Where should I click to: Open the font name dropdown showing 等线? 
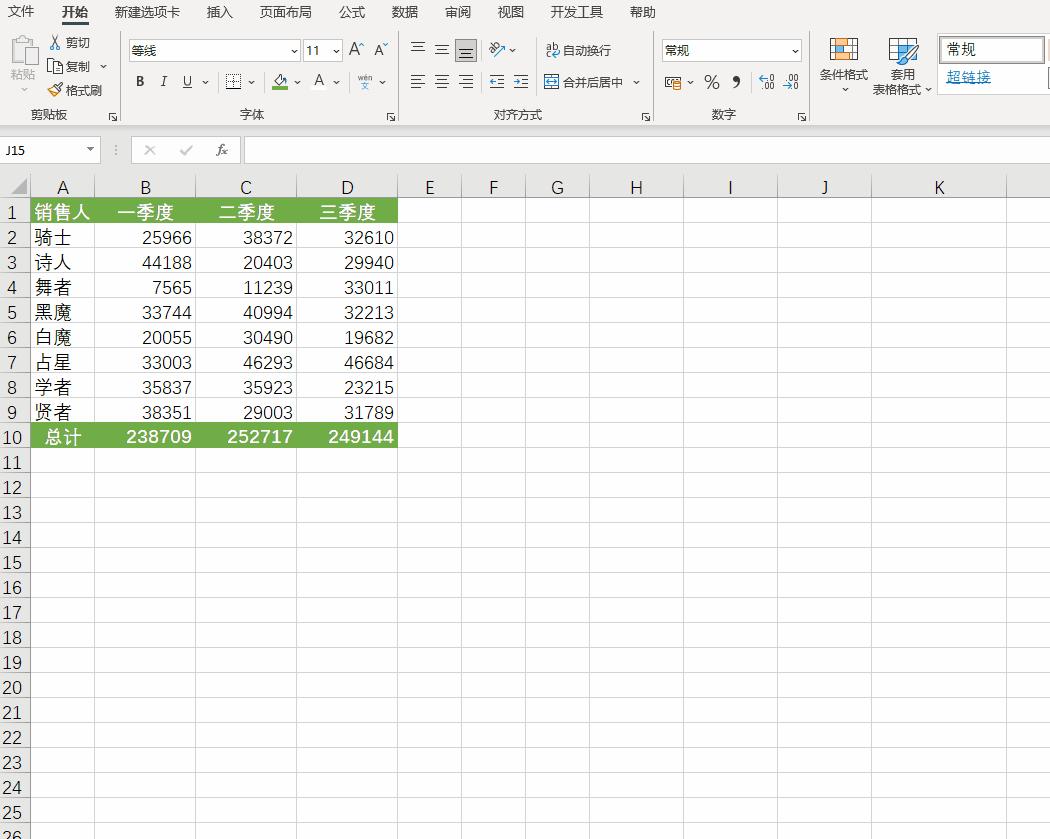point(294,51)
